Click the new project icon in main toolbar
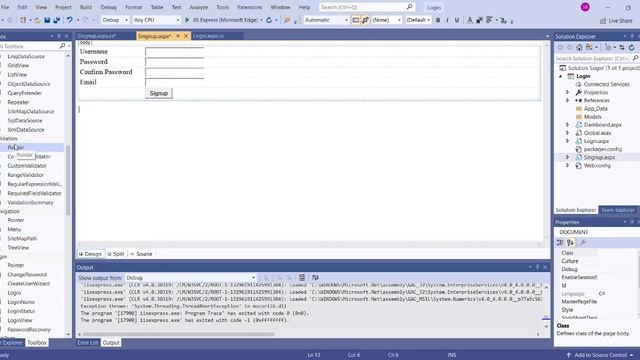This screenshot has width=640, height=360. point(23,20)
